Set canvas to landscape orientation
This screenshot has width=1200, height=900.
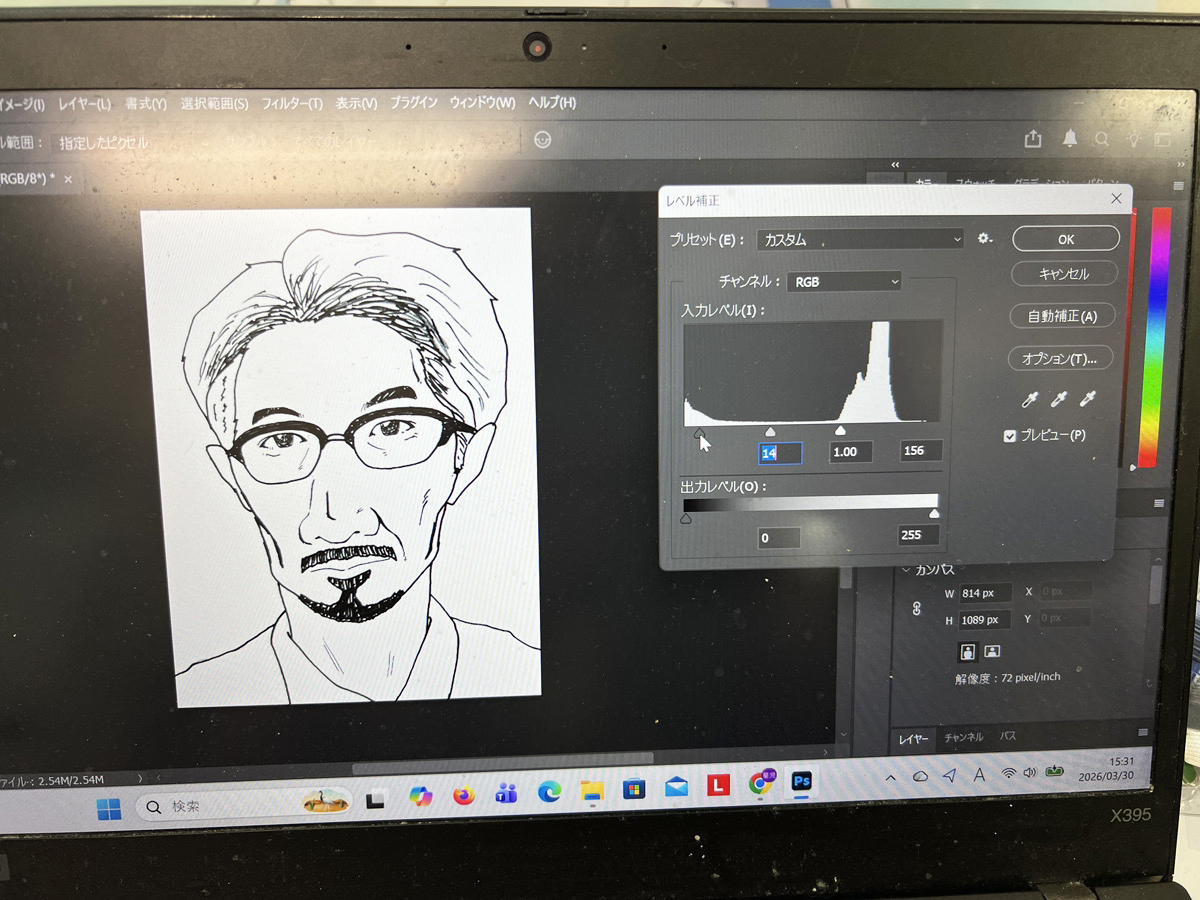click(x=992, y=651)
